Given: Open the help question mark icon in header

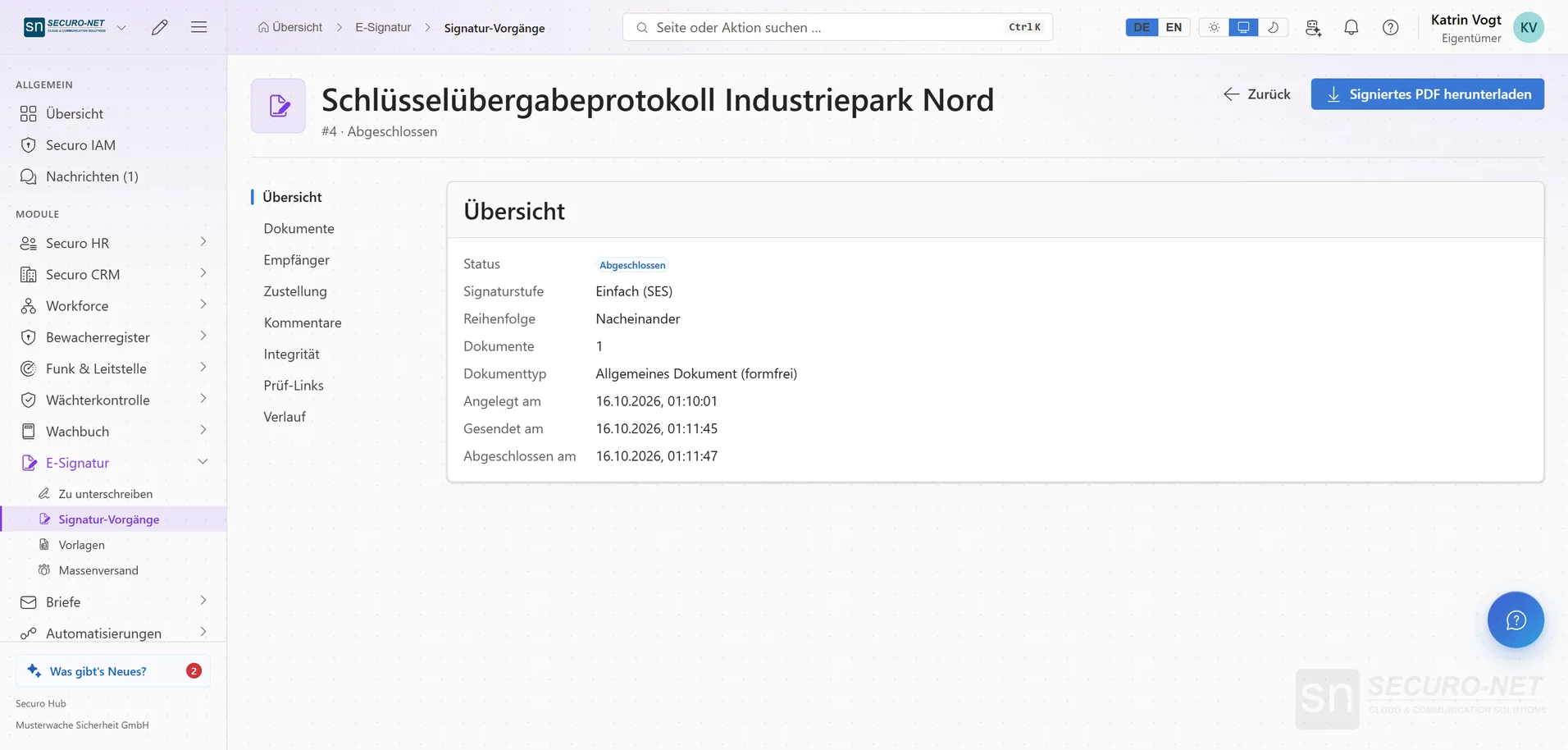Looking at the screenshot, I should (x=1391, y=27).
